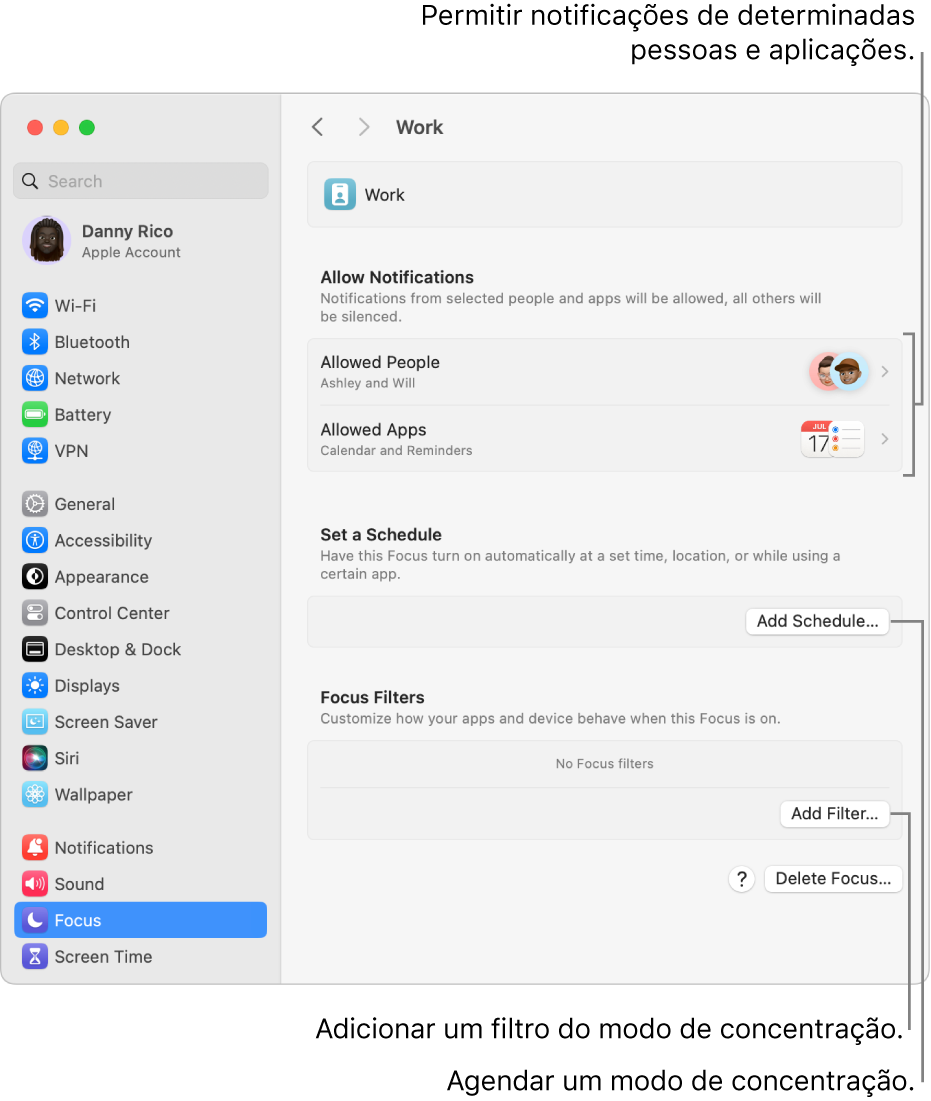This screenshot has height=1101, width=931.
Task: Go forward with the right chevron
Action: point(364,127)
